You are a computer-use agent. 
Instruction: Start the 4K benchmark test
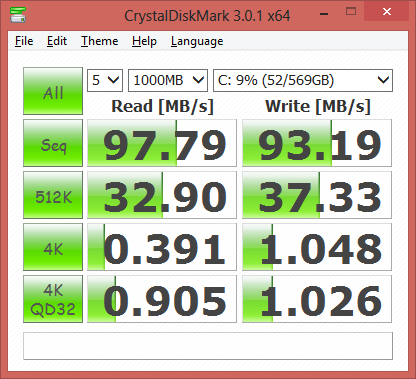53,247
